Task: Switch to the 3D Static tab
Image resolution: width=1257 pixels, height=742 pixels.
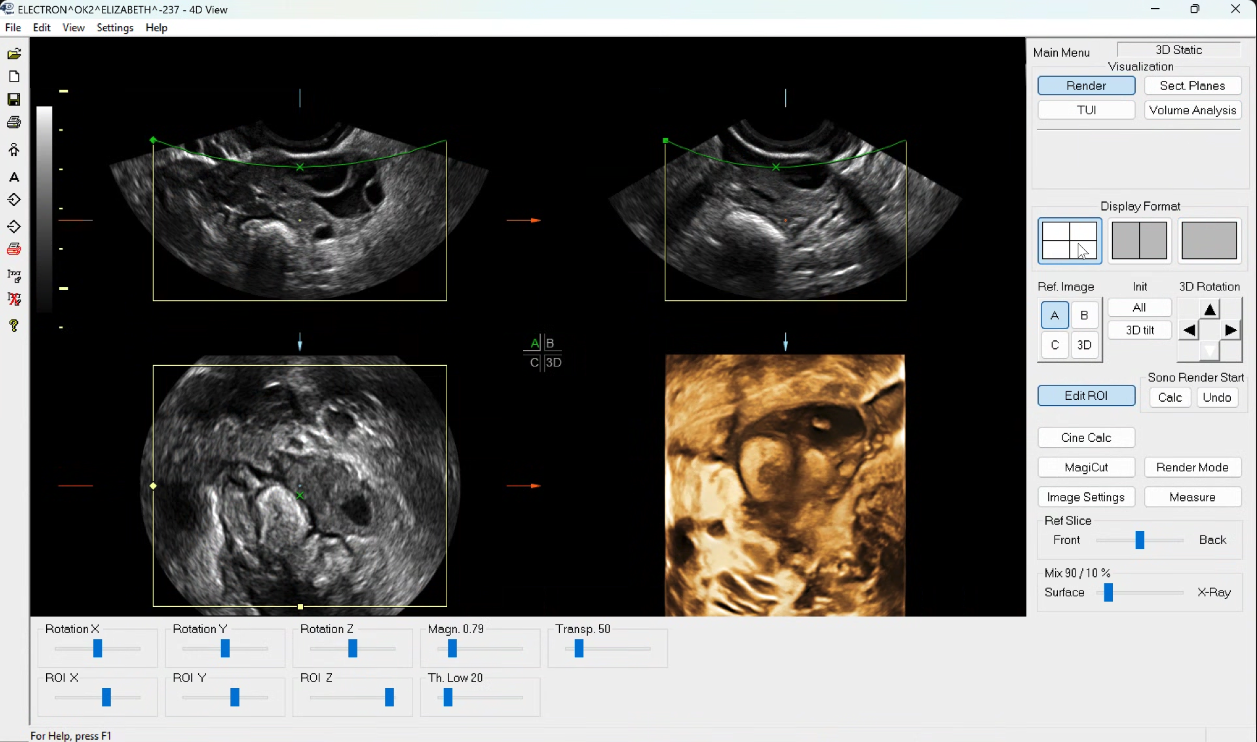Action: [1178, 50]
